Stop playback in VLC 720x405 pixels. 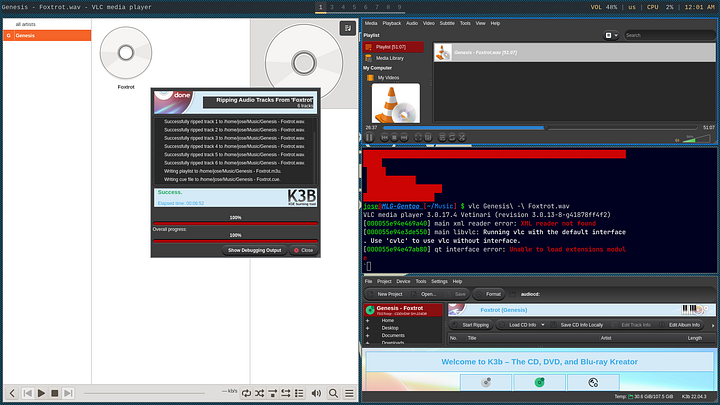pos(394,137)
